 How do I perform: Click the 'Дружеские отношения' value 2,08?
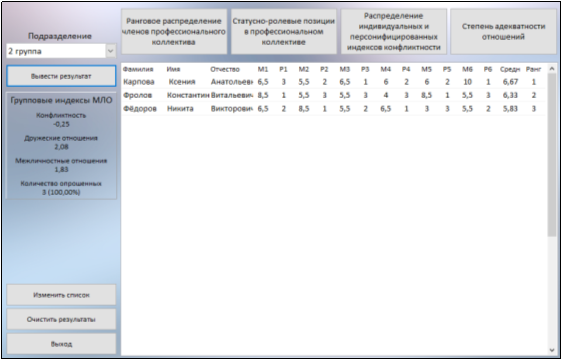61,147
